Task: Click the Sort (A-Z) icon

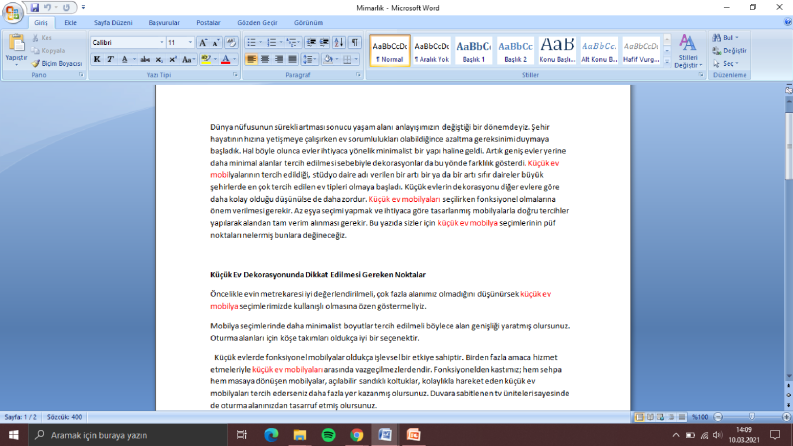Action: 339,43
